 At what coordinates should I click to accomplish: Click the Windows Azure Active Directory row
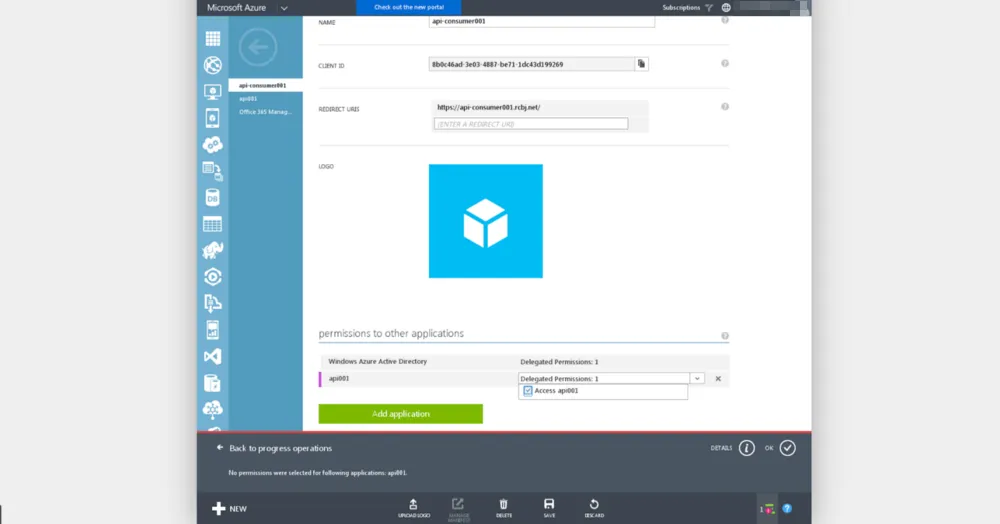click(524, 361)
